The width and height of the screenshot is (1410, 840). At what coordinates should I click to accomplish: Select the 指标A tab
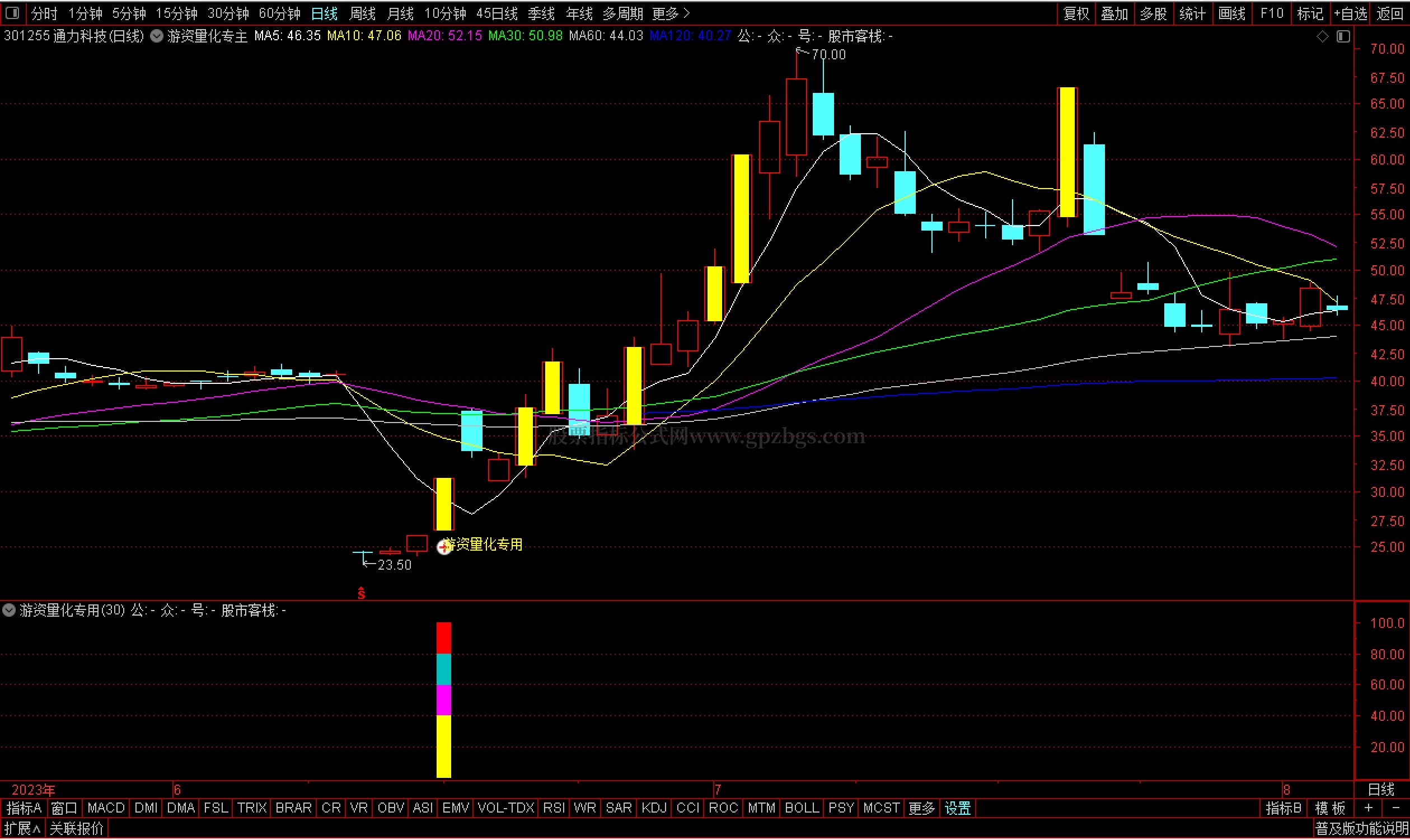tap(24, 809)
